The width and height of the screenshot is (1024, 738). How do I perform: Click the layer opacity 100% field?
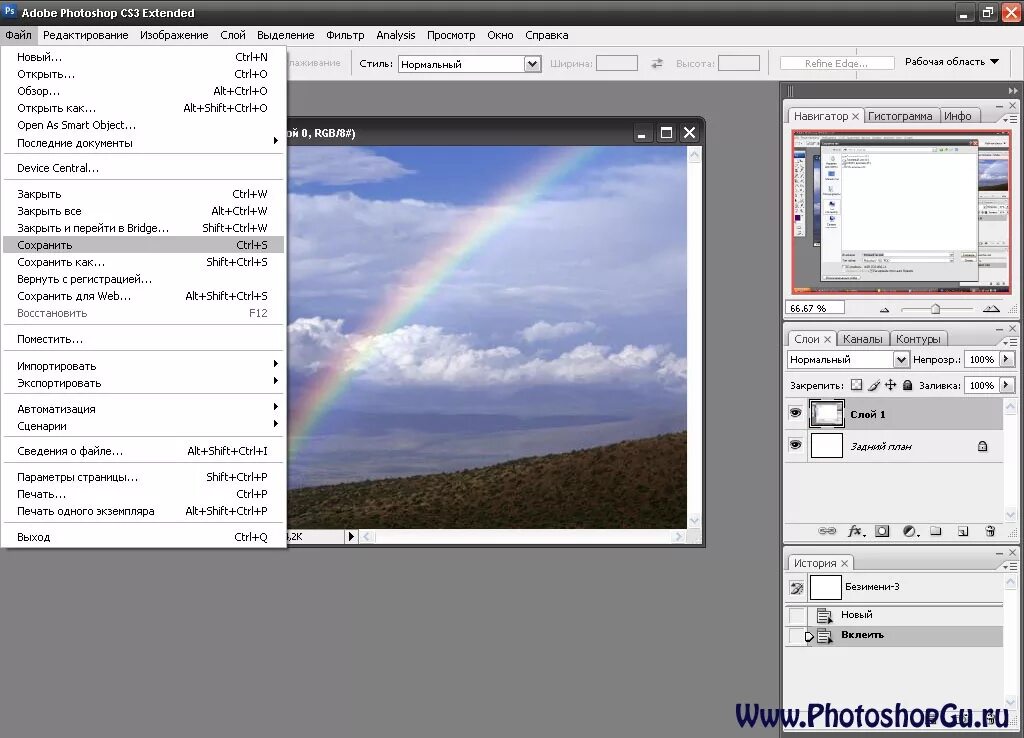[982, 359]
